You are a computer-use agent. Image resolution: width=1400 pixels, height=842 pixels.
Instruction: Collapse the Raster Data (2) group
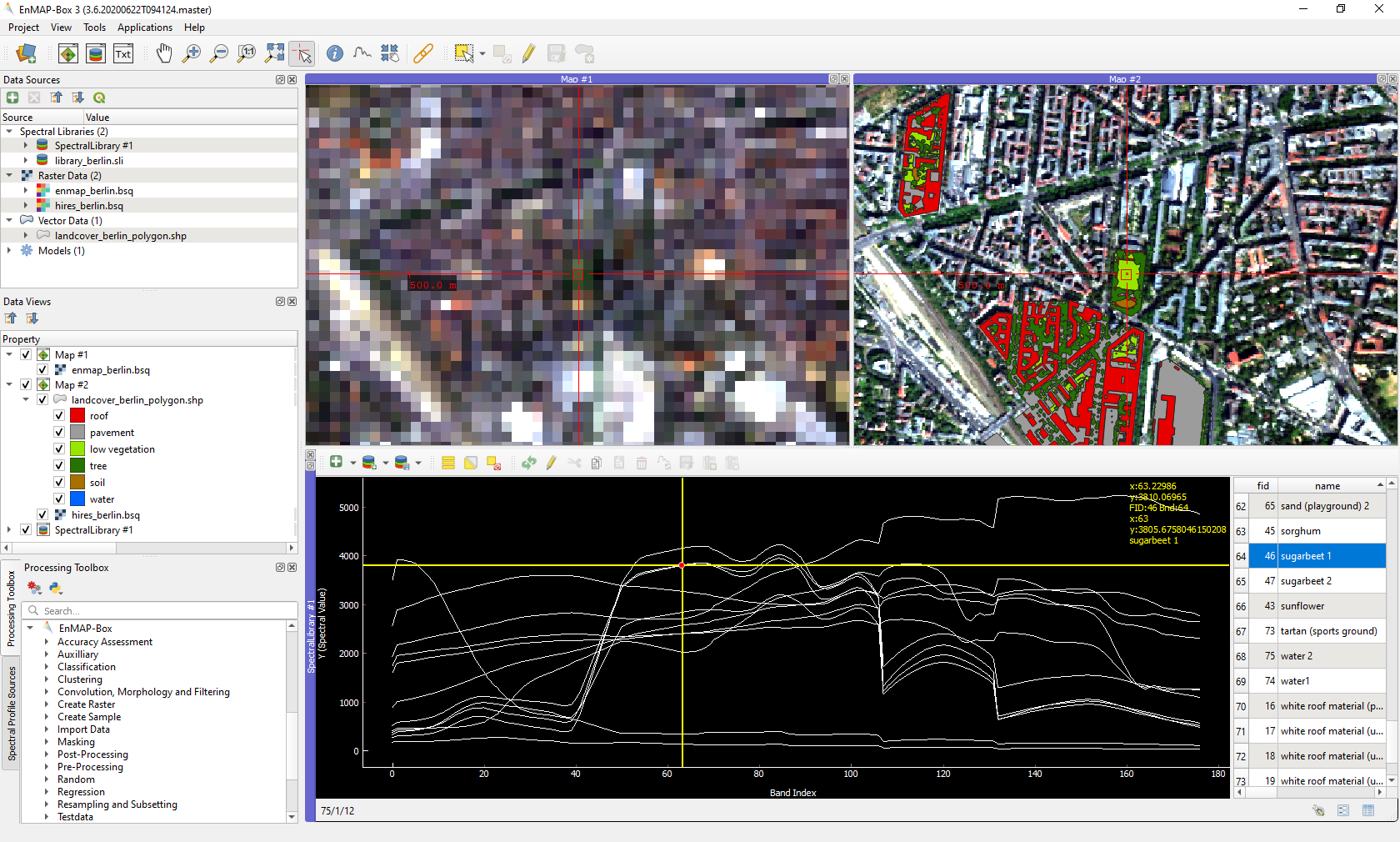[x=8, y=175]
